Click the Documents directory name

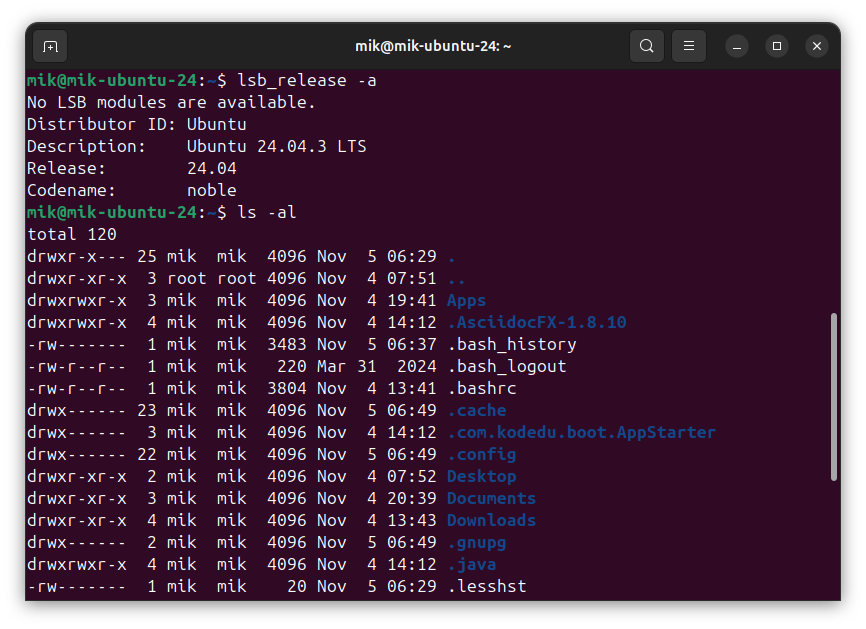tap(491, 498)
